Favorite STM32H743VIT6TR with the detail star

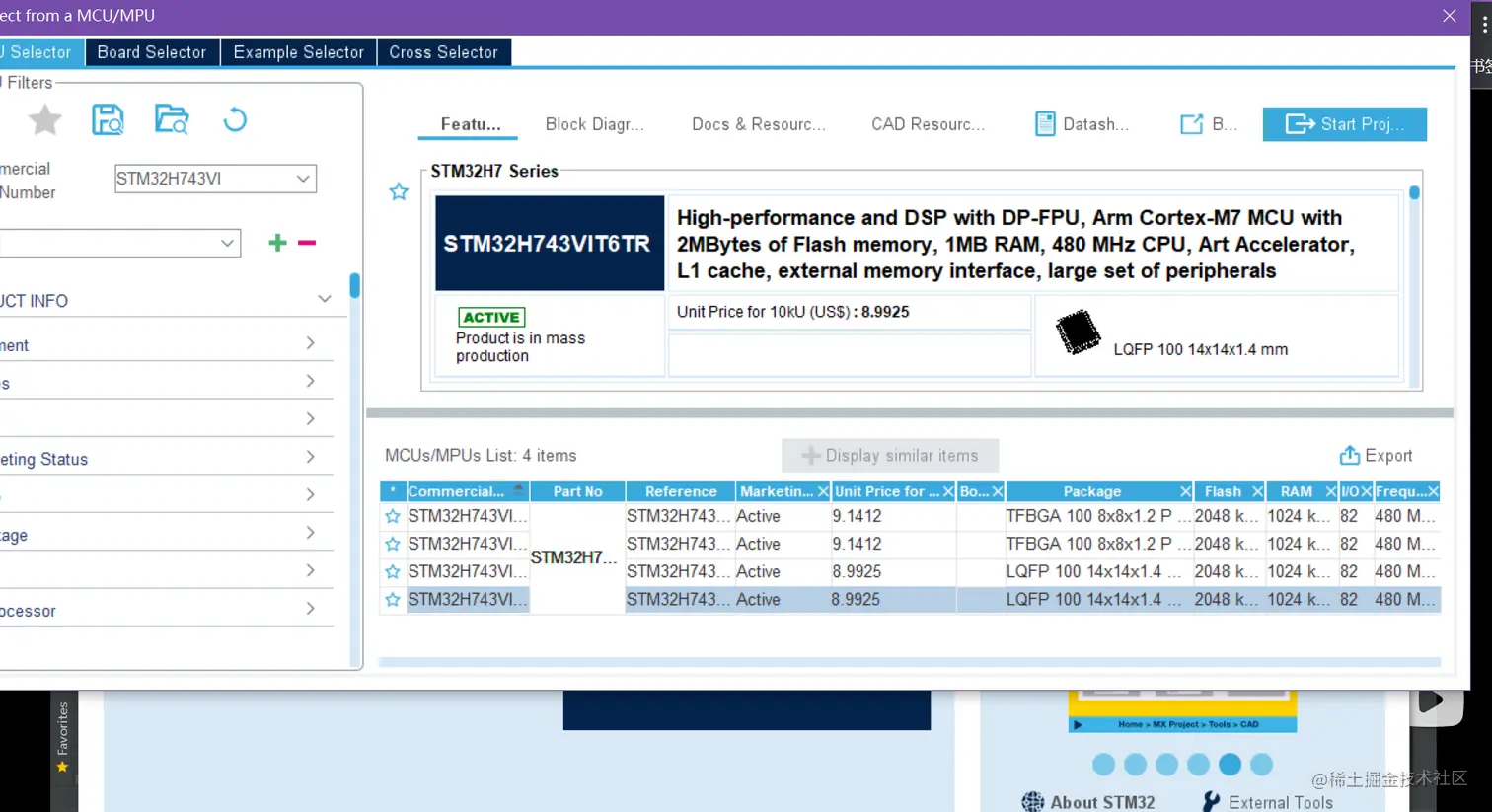coord(399,191)
